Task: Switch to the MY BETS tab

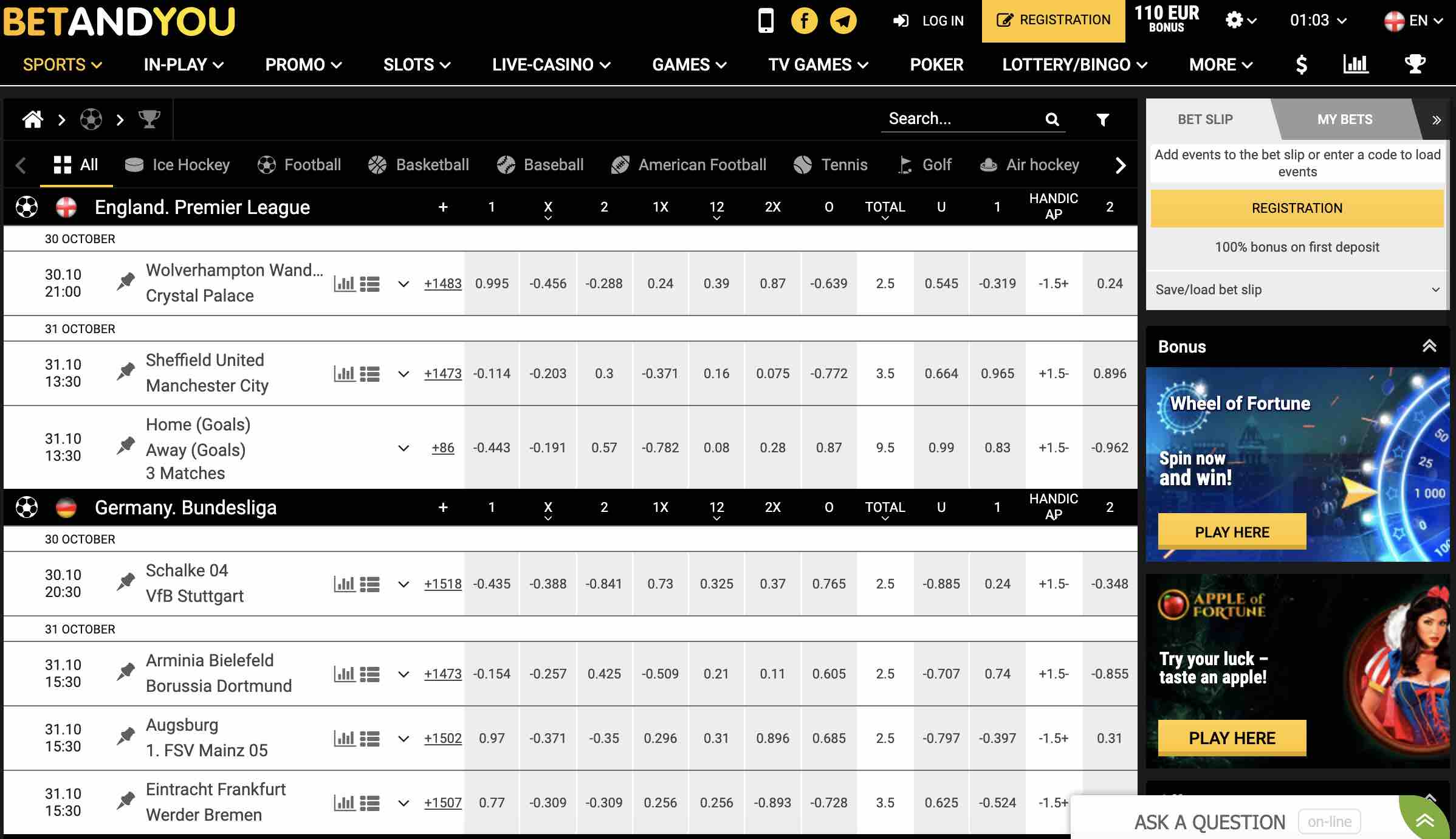Action: [1344, 120]
